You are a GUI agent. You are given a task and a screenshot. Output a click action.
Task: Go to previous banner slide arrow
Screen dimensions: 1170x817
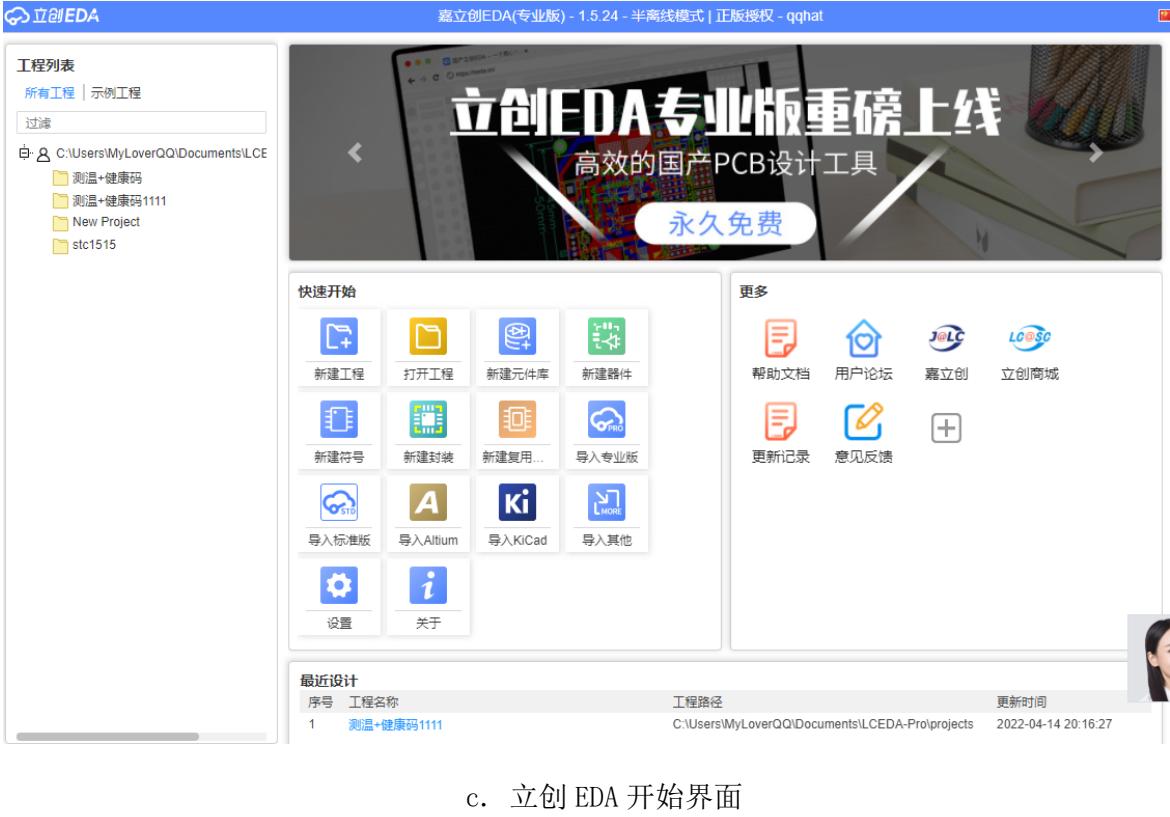click(353, 152)
